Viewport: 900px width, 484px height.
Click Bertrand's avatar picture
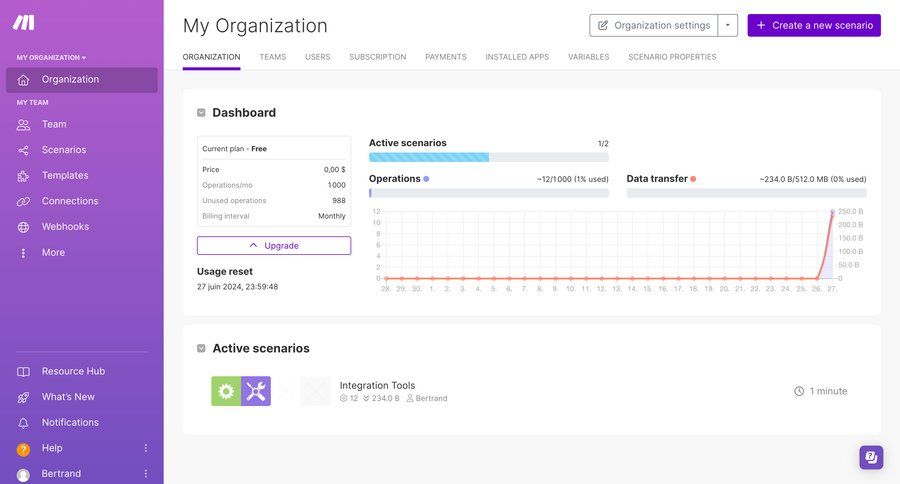23,475
